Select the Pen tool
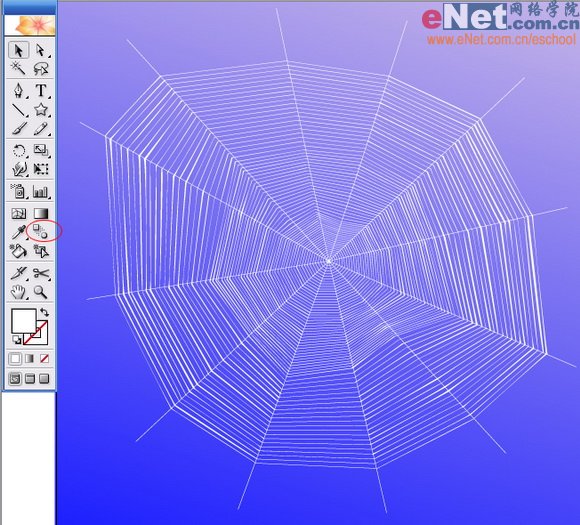580x525 pixels. [18, 90]
